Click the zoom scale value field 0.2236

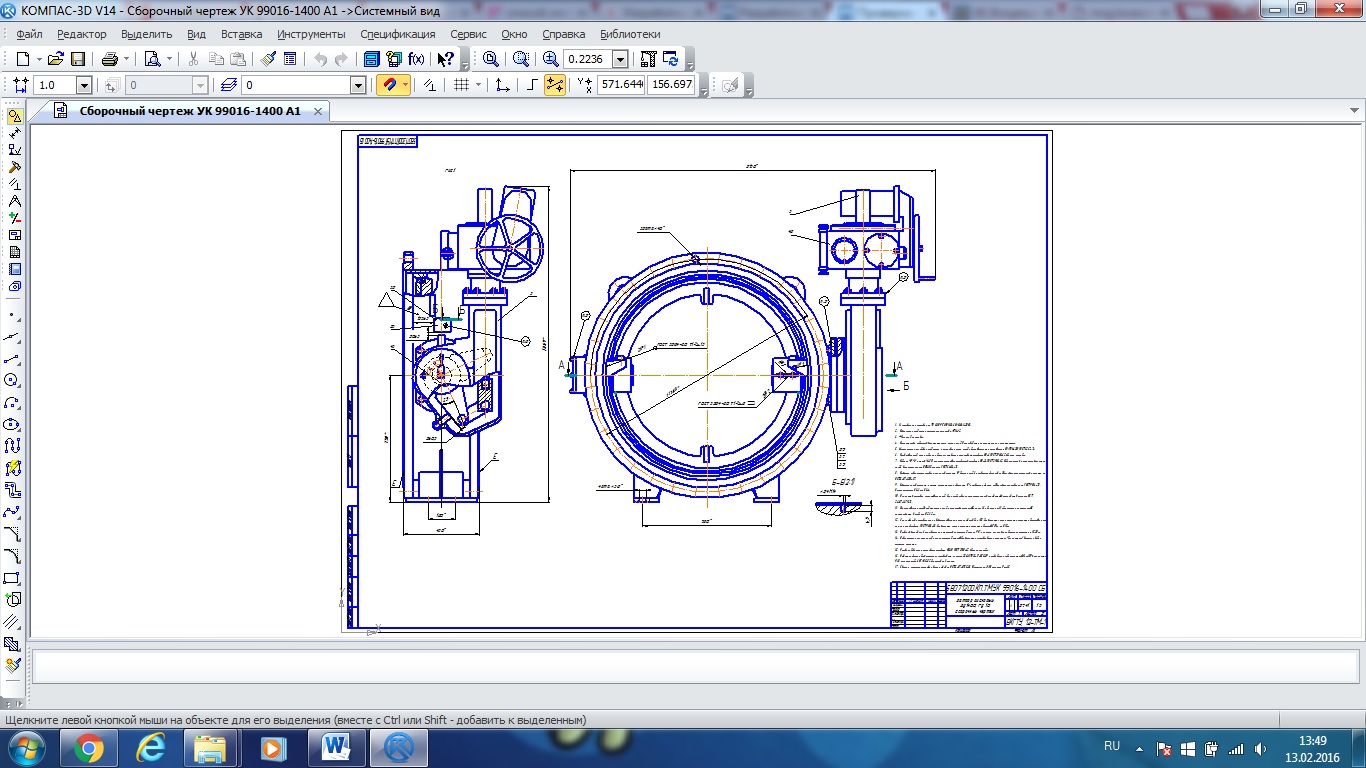(x=588, y=59)
